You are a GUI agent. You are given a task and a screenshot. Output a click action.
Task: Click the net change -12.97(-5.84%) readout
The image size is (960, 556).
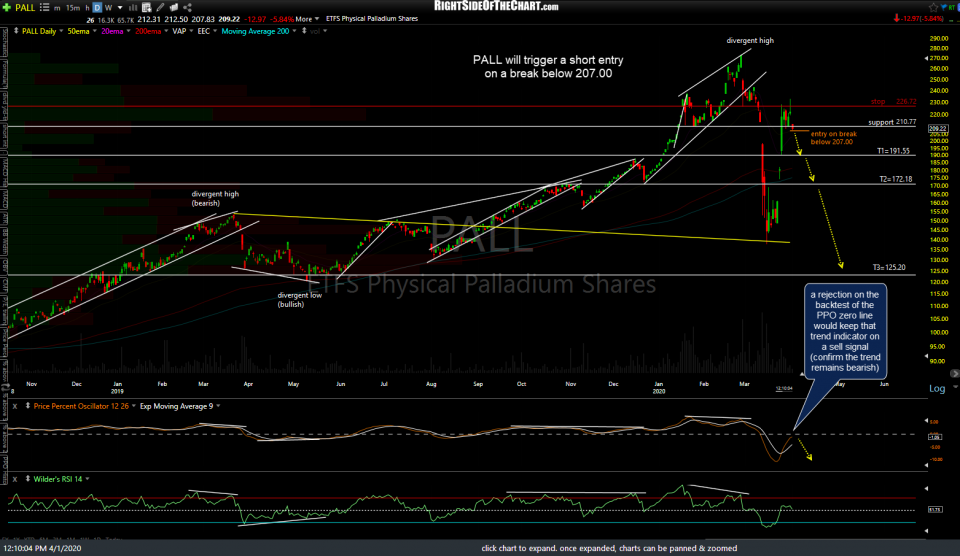[920, 19]
